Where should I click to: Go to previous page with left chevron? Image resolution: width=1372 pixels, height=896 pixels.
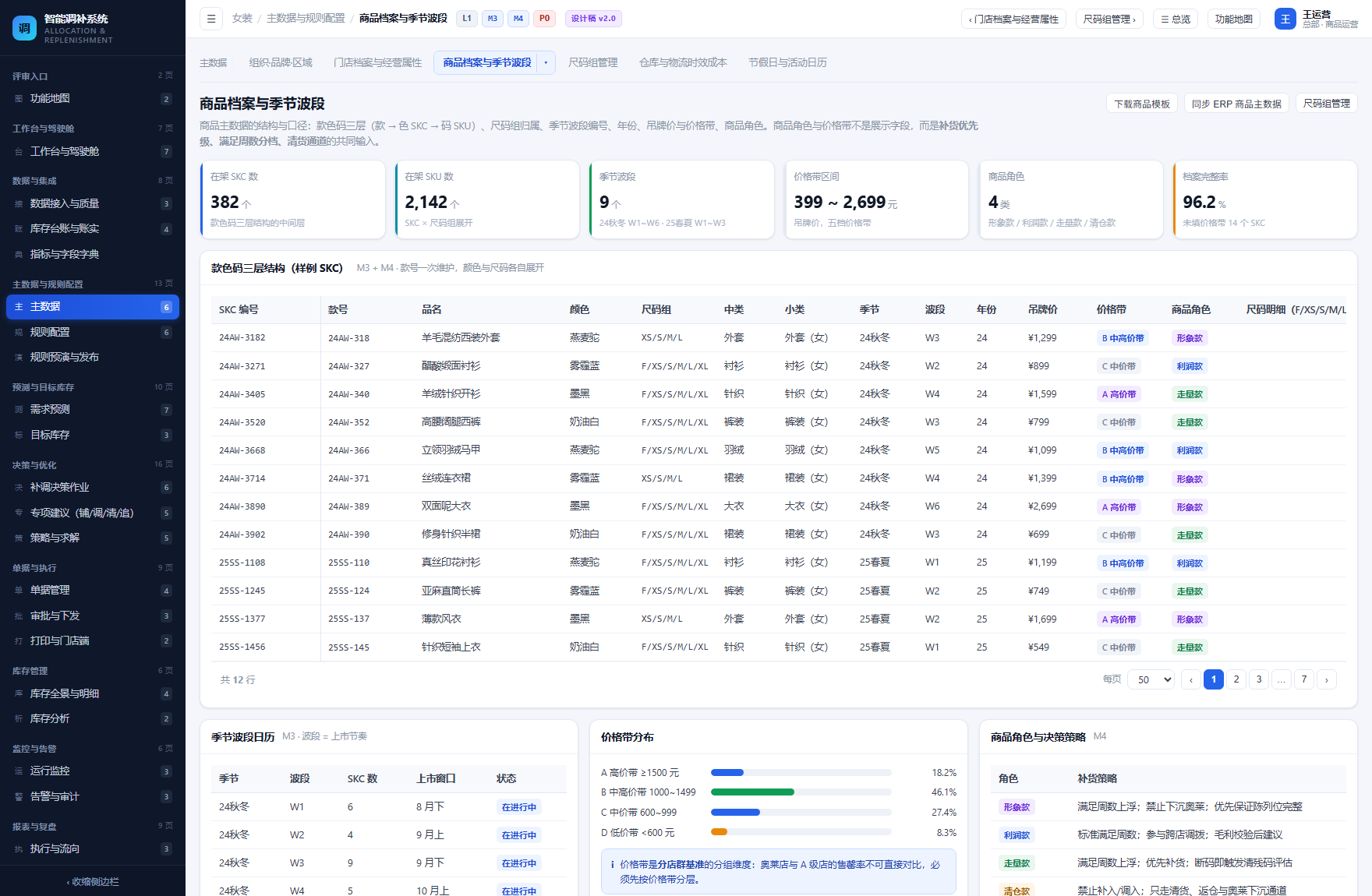point(1191,679)
